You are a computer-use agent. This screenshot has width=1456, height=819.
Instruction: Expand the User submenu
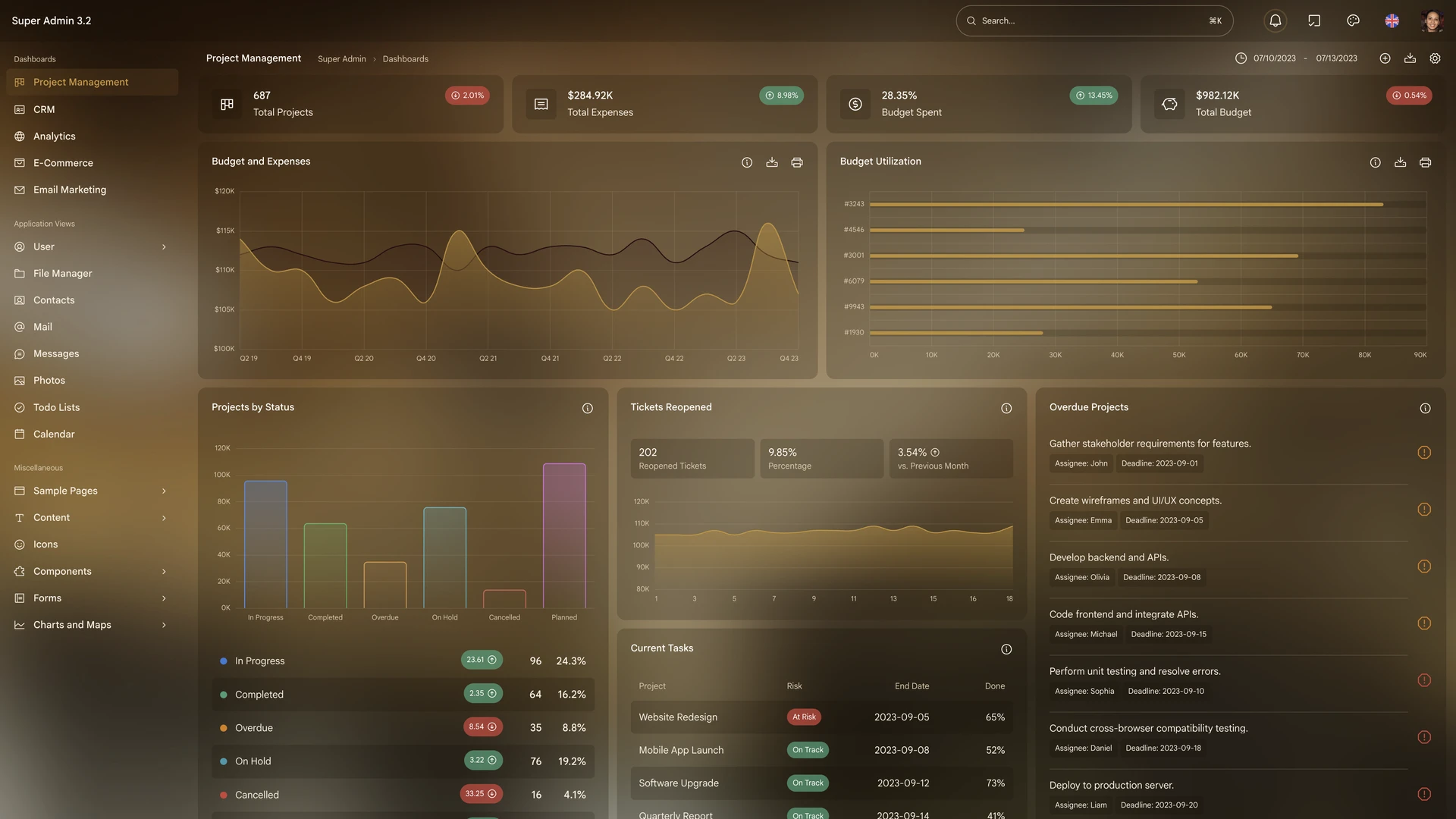(164, 247)
